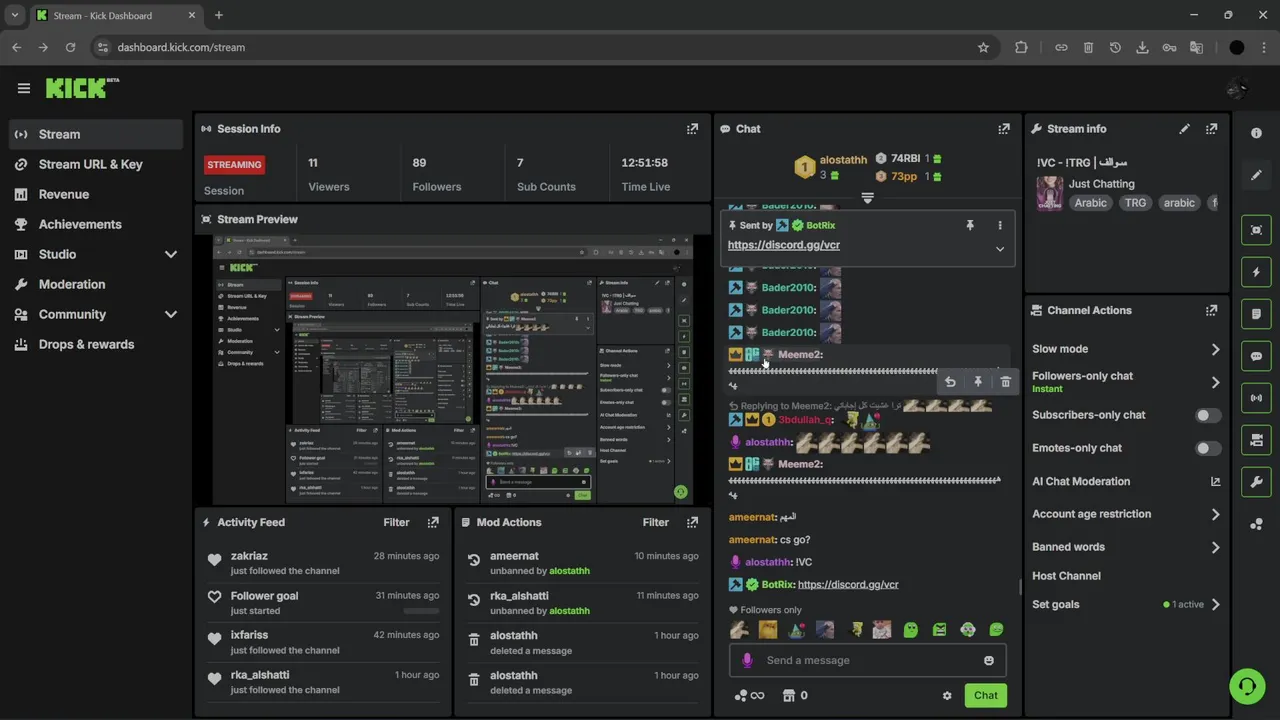Viewport: 1280px width, 720px height.
Task: Click the TRG tag chip
Action: pos(1135,203)
